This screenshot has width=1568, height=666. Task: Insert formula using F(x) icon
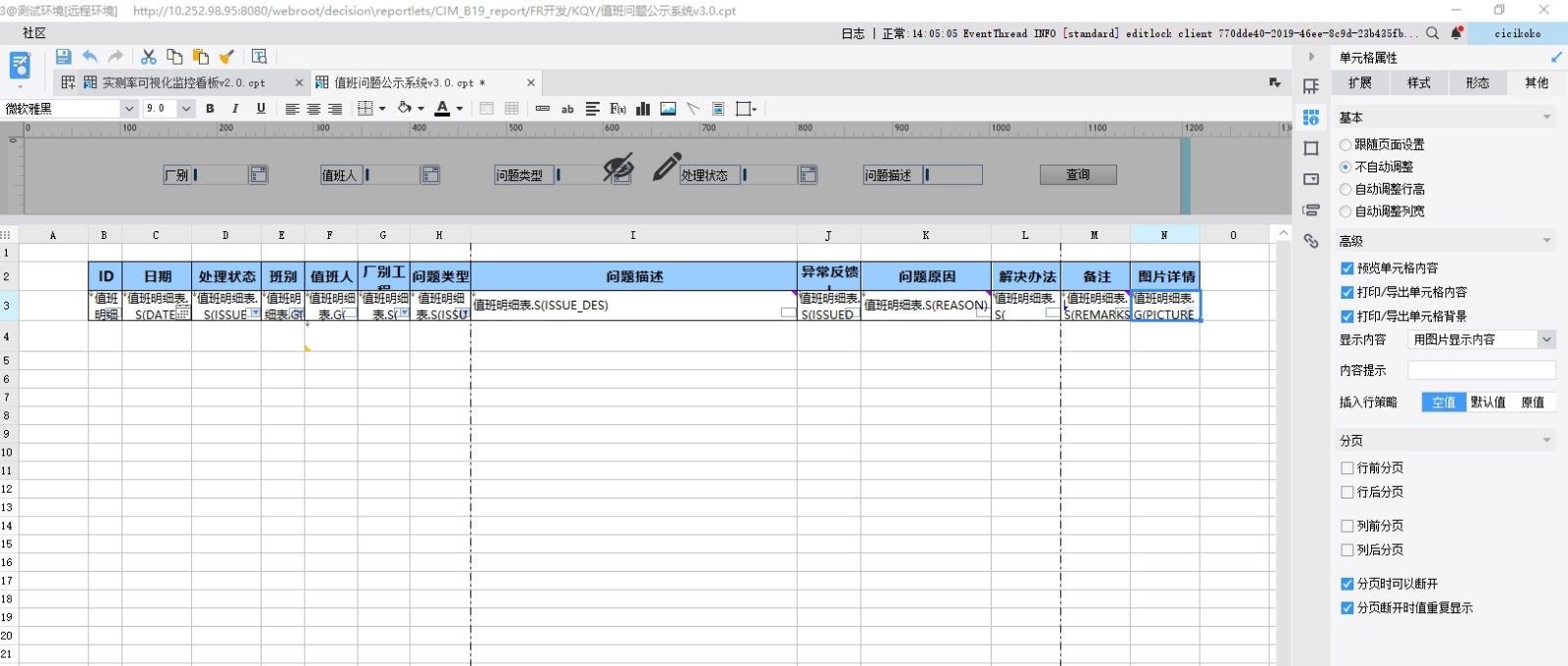617,109
